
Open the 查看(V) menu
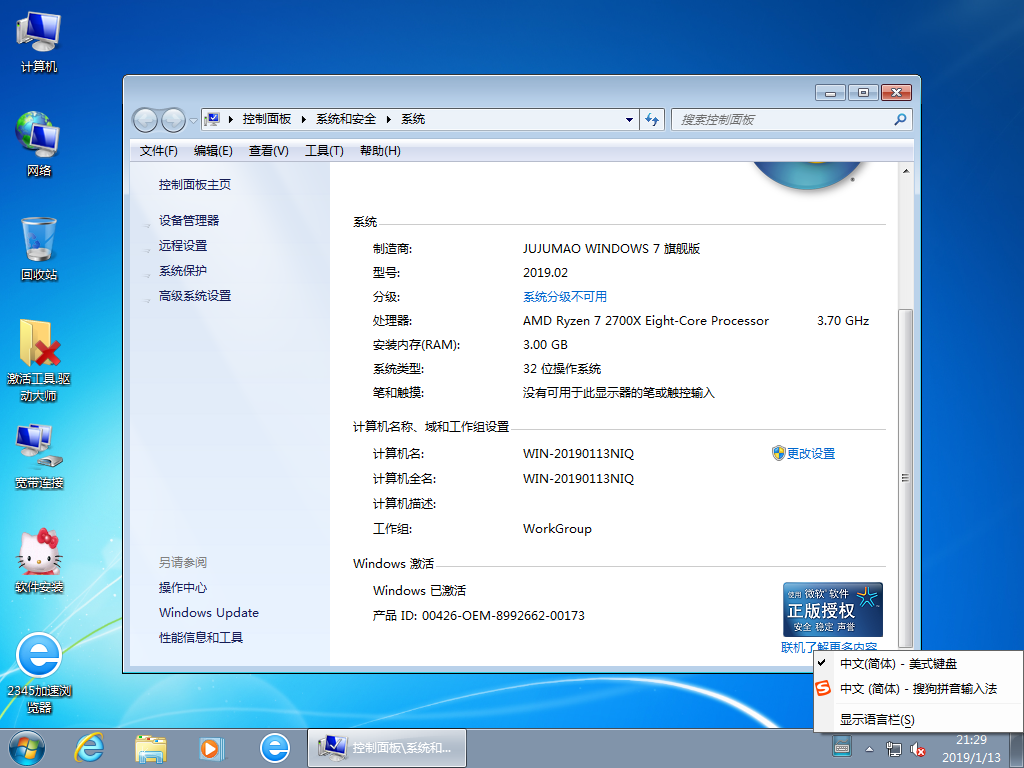click(x=268, y=151)
